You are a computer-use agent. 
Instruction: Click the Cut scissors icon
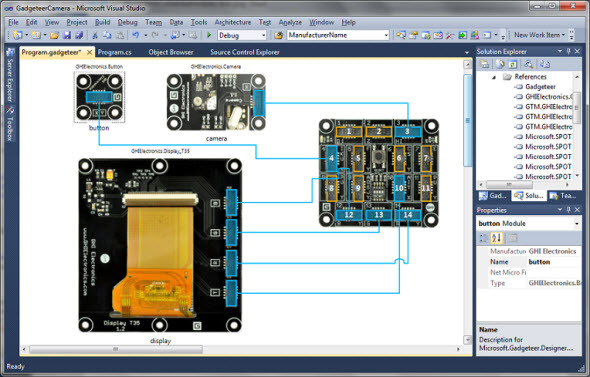pyautogui.click(x=95, y=35)
